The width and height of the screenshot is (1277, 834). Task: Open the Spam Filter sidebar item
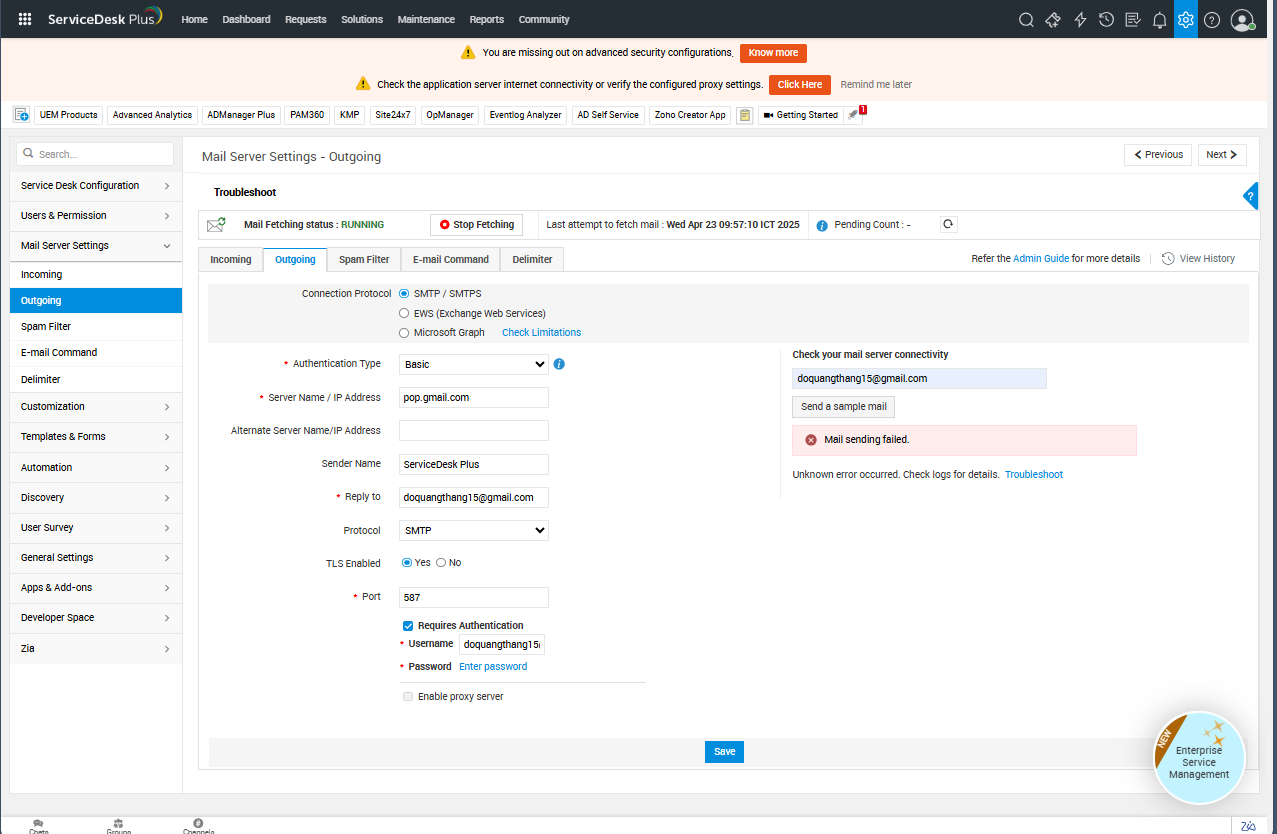pyautogui.click(x=96, y=327)
